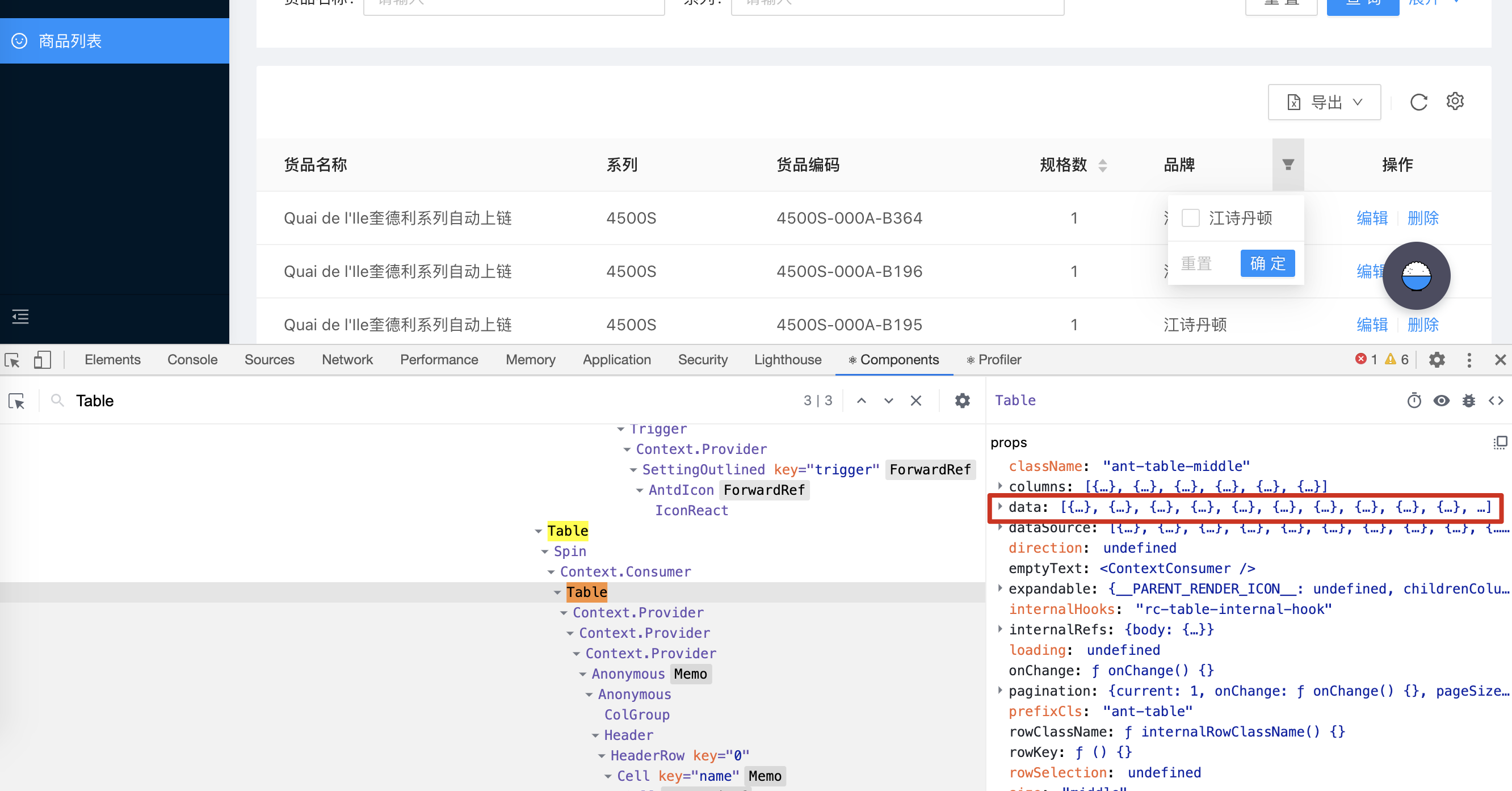Toggle ascending sort on the 规格数 column

pyautogui.click(x=1104, y=161)
